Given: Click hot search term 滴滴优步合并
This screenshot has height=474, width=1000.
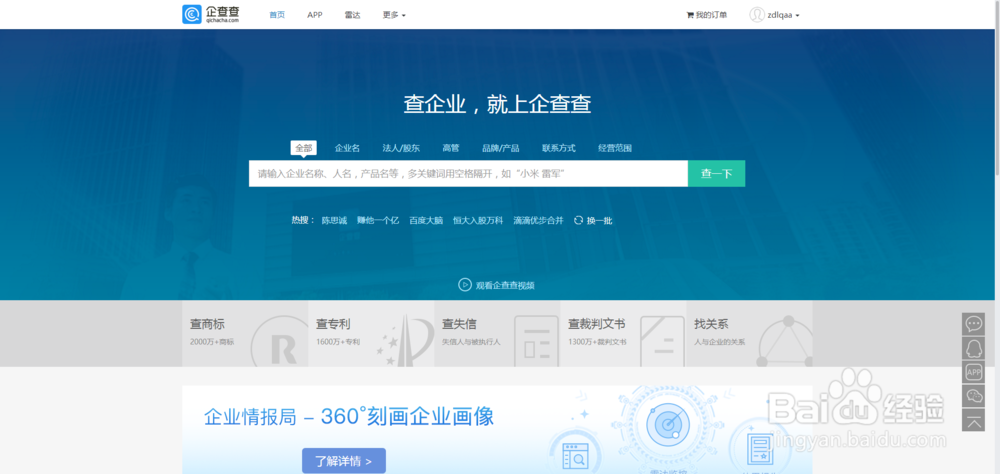Looking at the screenshot, I should pyautogui.click(x=538, y=220).
